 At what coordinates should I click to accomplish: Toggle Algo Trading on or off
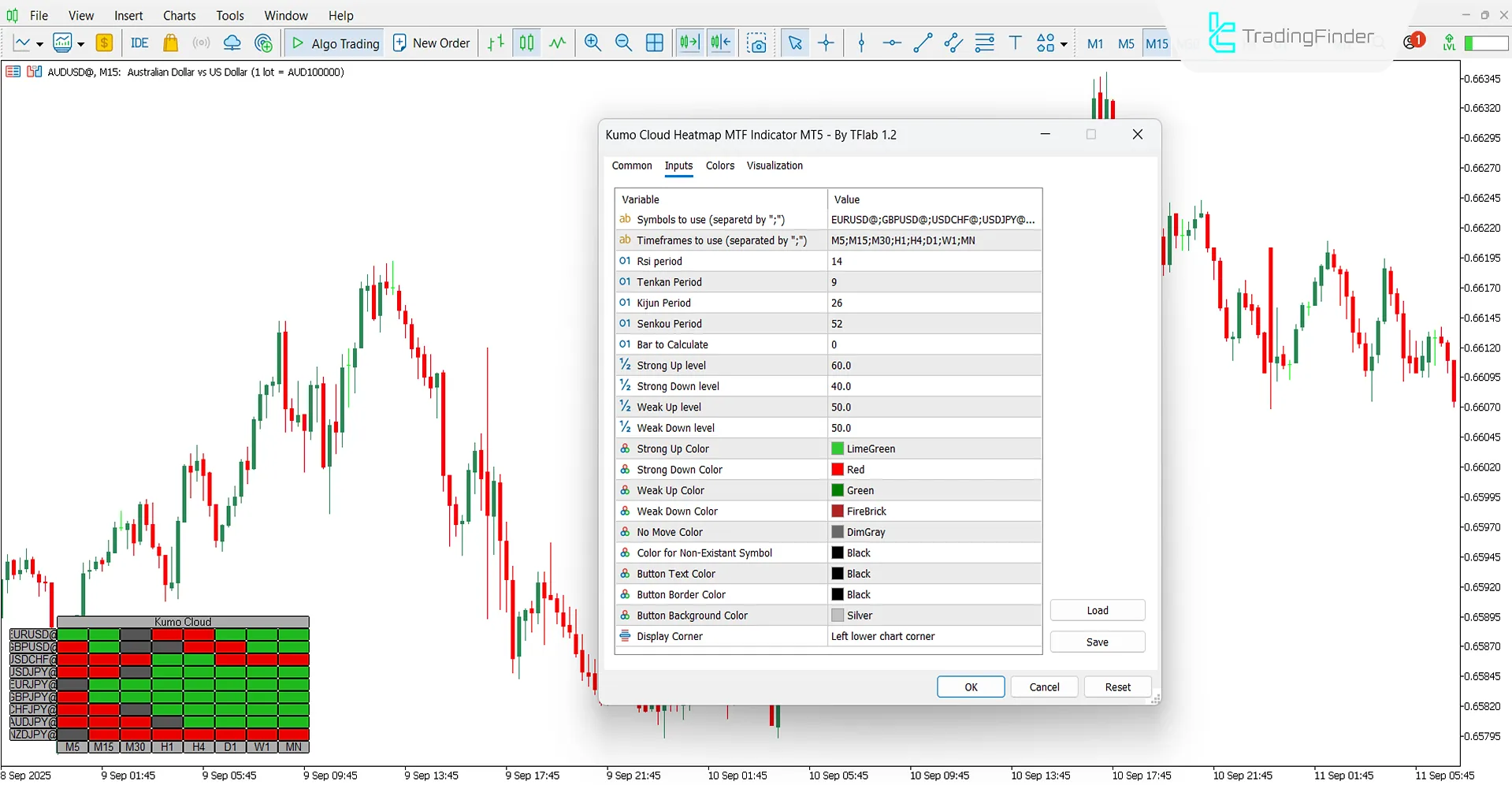[333, 43]
